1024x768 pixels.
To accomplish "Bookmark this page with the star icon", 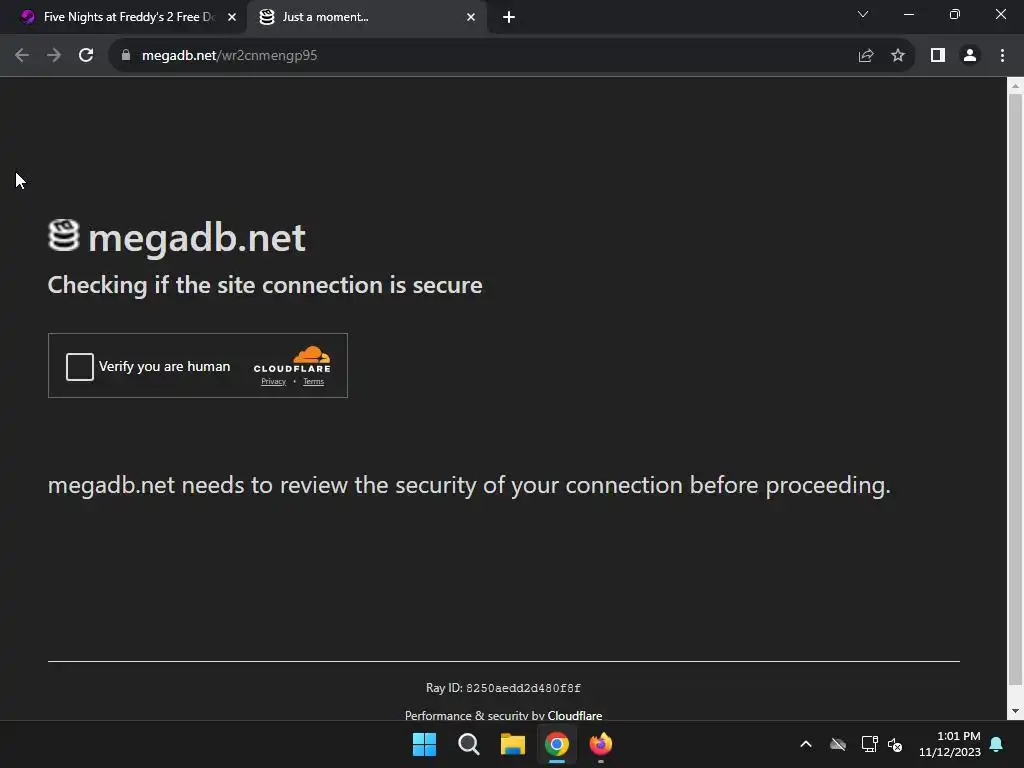I will [898, 56].
